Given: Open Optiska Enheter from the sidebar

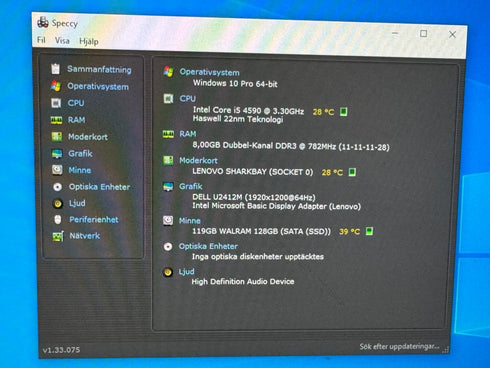Looking at the screenshot, I should click(x=99, y=187).
